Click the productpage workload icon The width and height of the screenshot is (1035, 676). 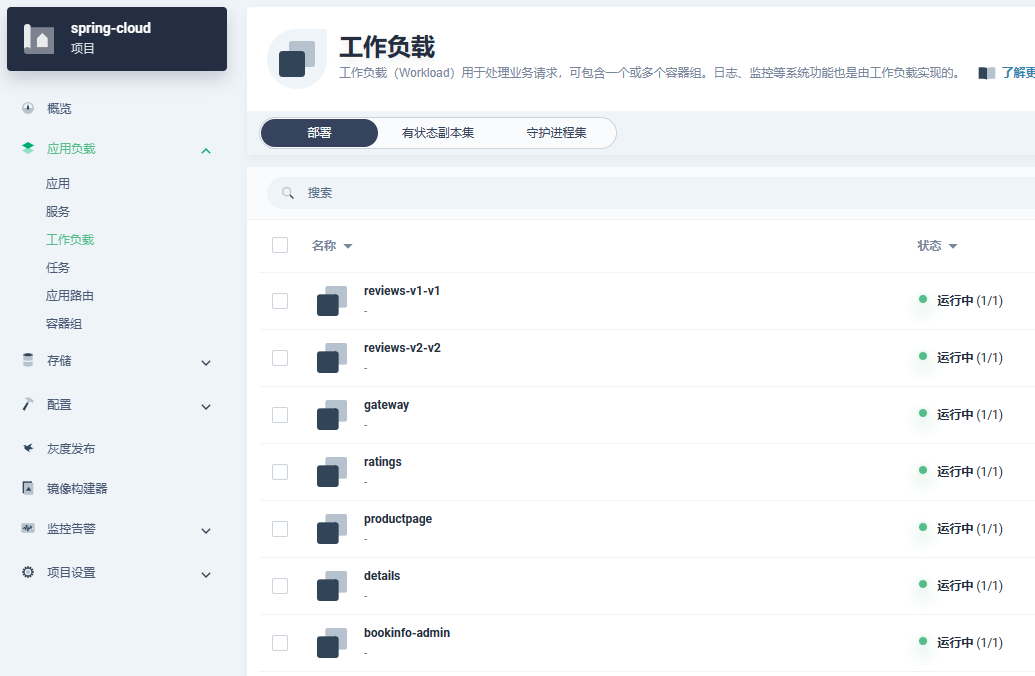(x=332, y=529)
